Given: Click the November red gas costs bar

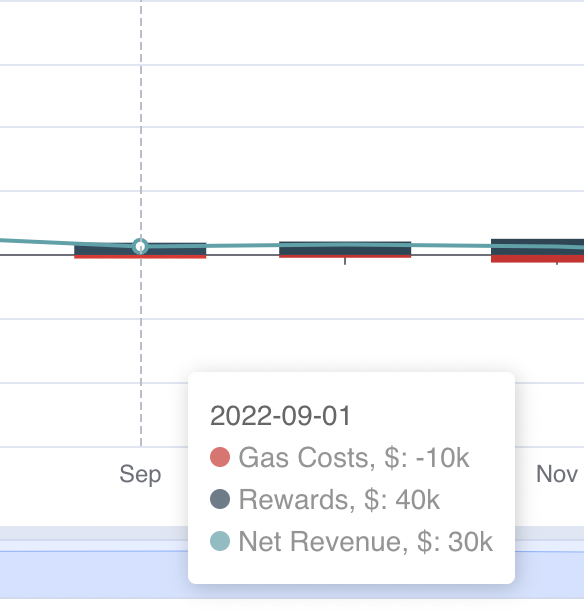Looking at the screenshot, I should [x=538, y=258].
